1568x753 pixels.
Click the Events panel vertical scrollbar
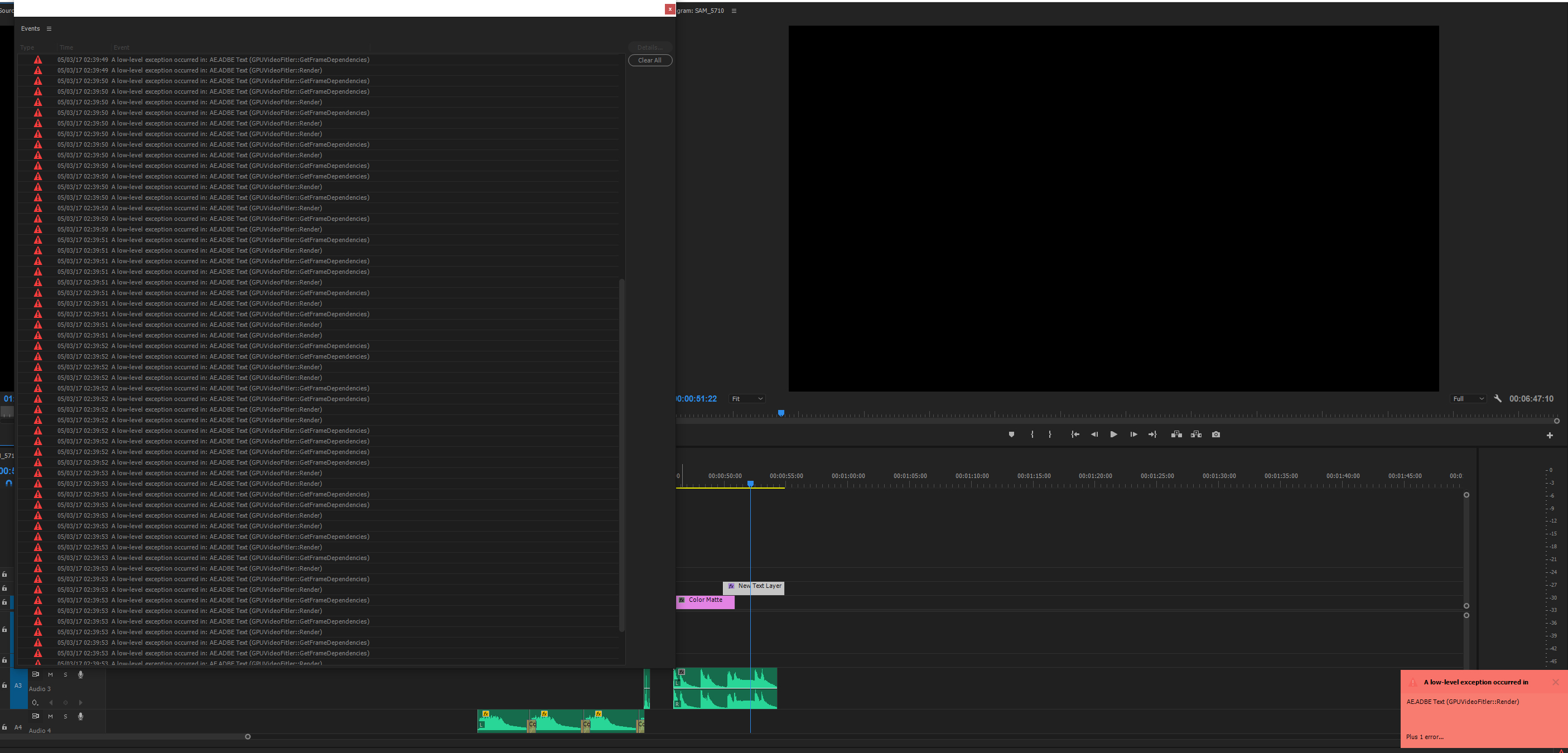pos(621,455)
